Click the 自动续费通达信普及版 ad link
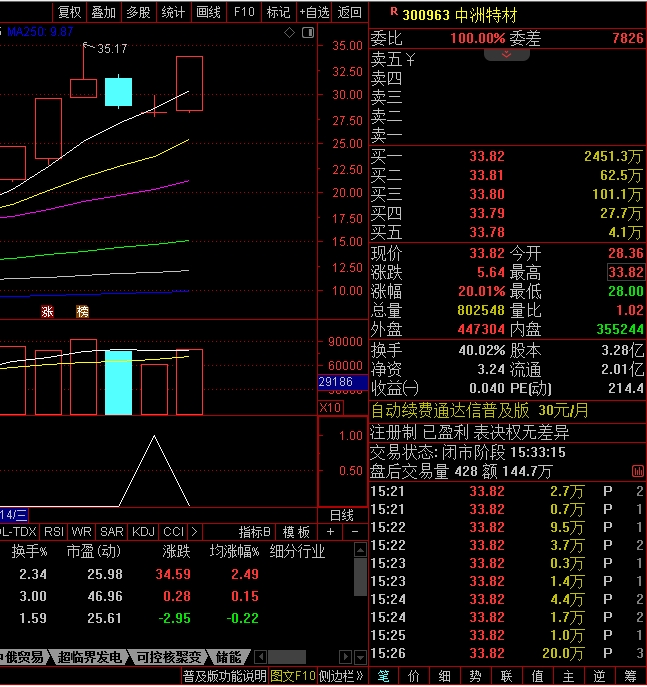The image size is (647, 687). pyautogui.click(x=479, y=411)
